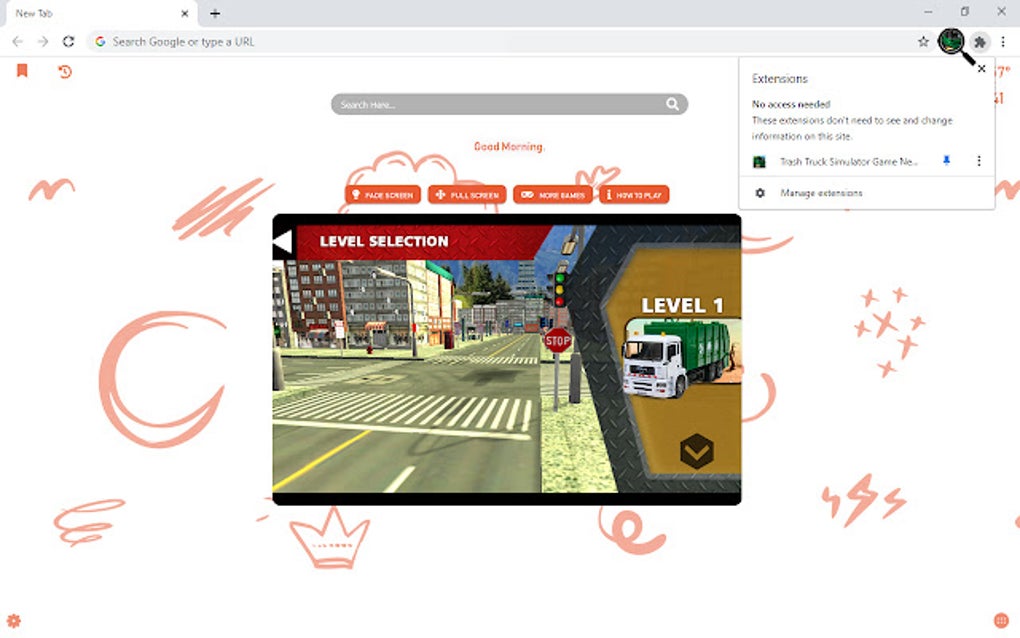Click the magnifying glass in the Search Here bar
Screen dimensions: 1020x638
pyautogui.click(x=672, y=104)
